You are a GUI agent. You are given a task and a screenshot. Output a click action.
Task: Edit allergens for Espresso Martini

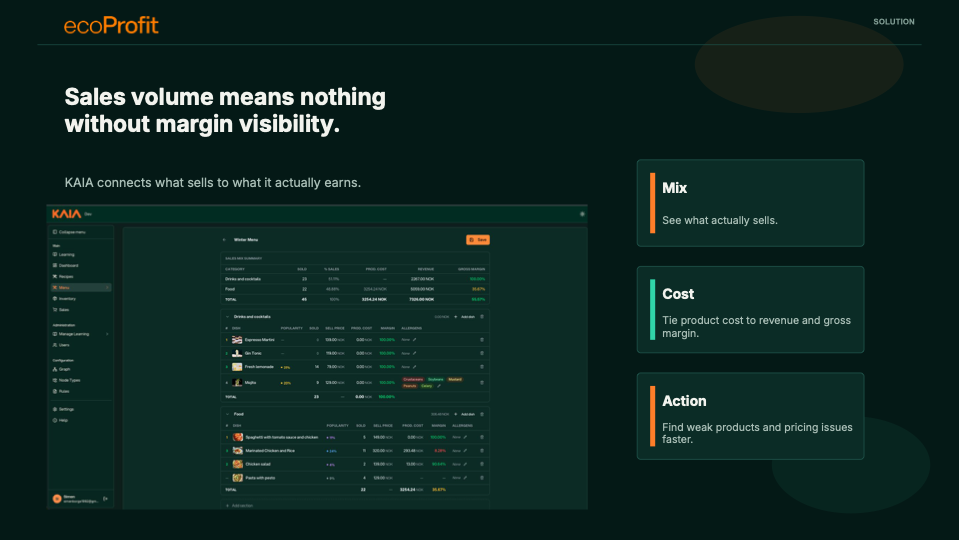pyautogui.click(x=414, y=339)
